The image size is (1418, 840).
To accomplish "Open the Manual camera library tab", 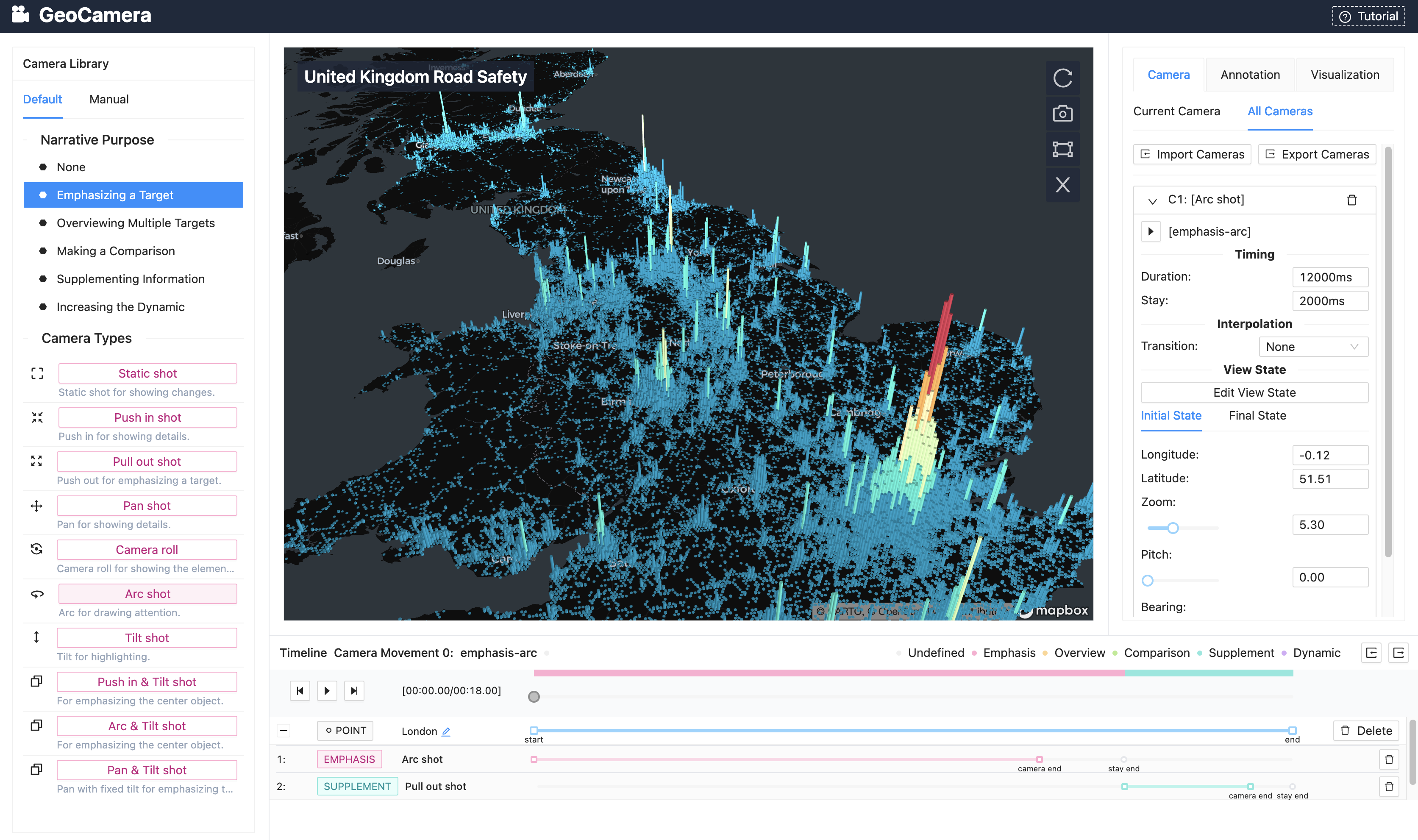I will tap(108, 99).
